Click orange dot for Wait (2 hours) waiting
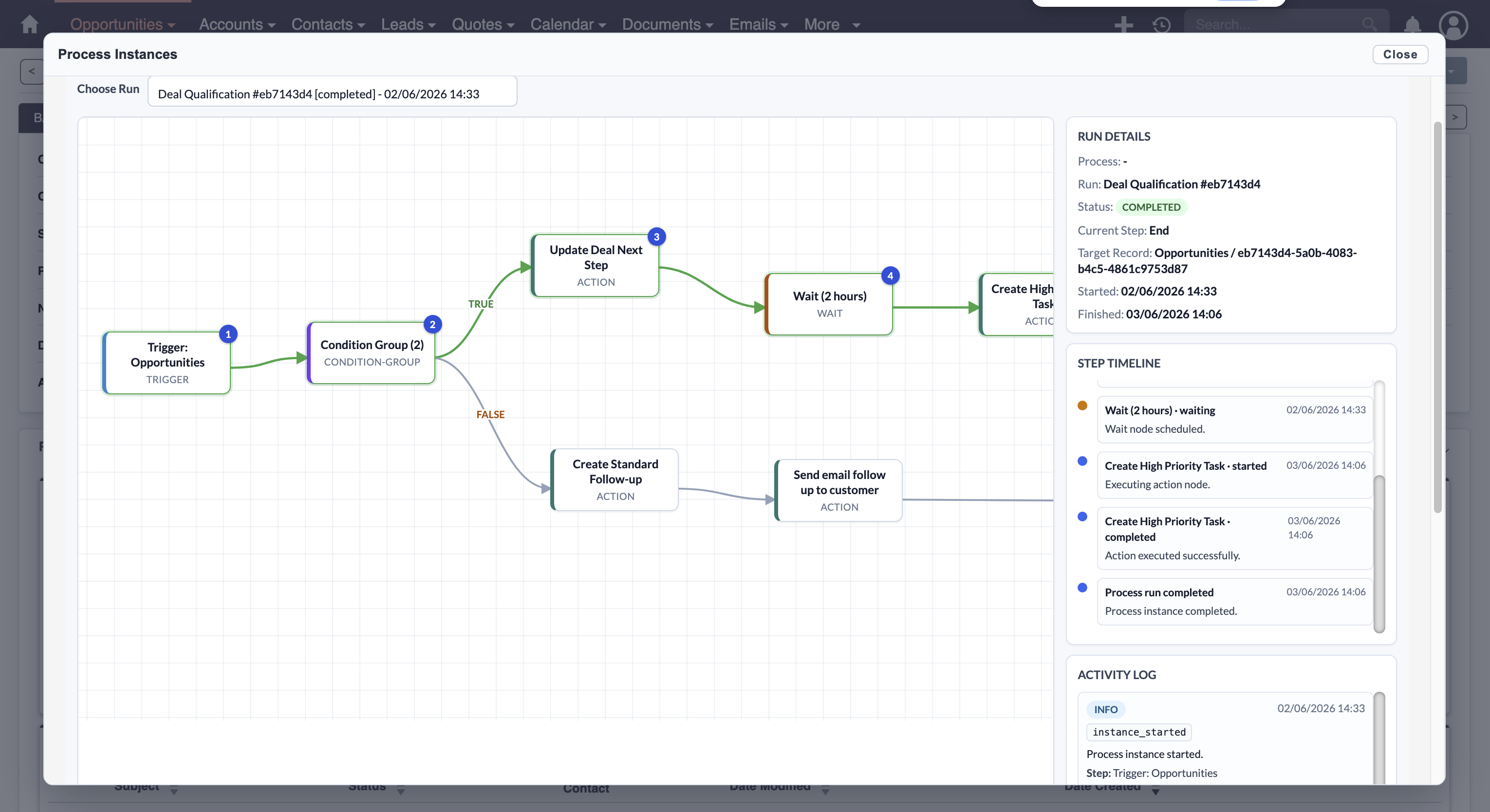Image resolution: width=1490 pixels, height=812 pixels. [1082, 406]
